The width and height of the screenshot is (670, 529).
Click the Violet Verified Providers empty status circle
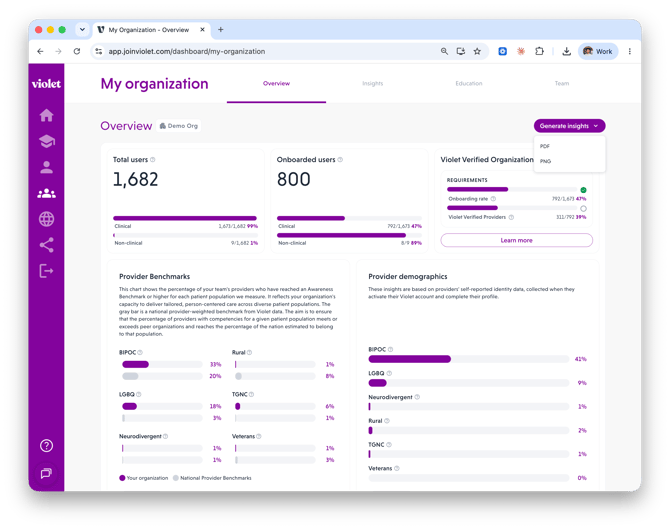tap(583, 209)
